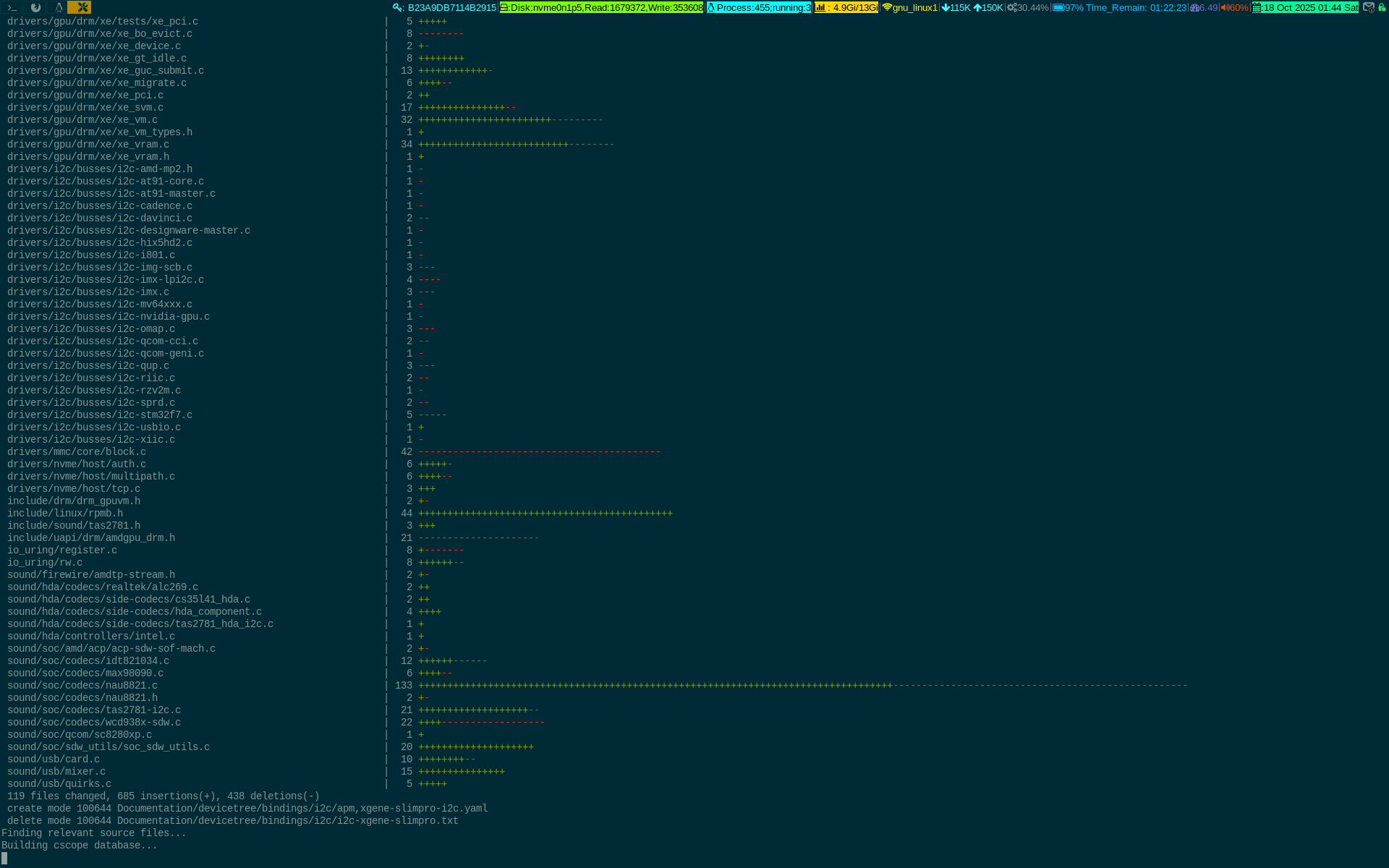Image resolution: width=1389 pixels, height=868 pixels.
Task: Click the download speed 115K indicator
Action: tap(956, 7)
